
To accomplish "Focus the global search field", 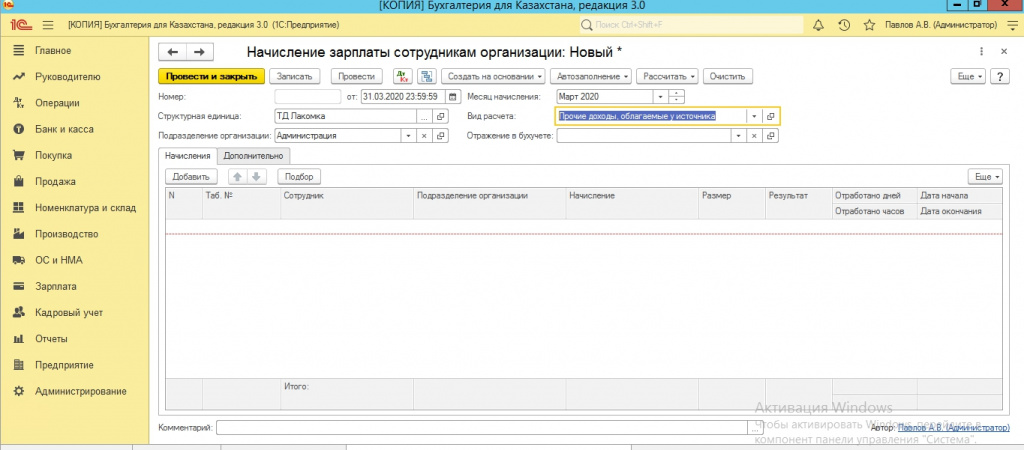I will [x=691, y=25].
